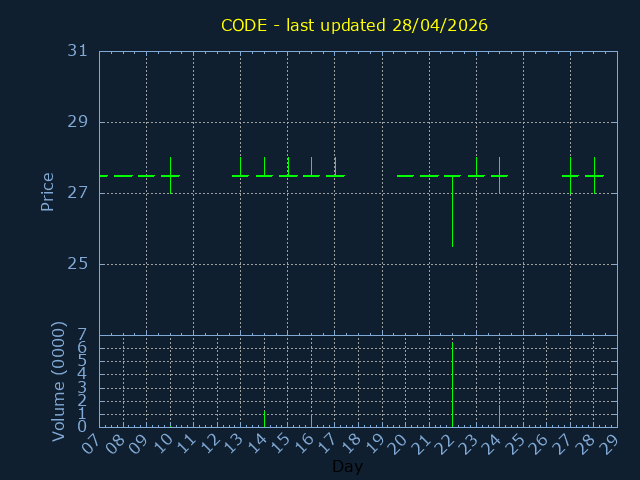Click the 'Price' axis label
The height and width of the screenshot is (480, 640).
click(47, 191)
